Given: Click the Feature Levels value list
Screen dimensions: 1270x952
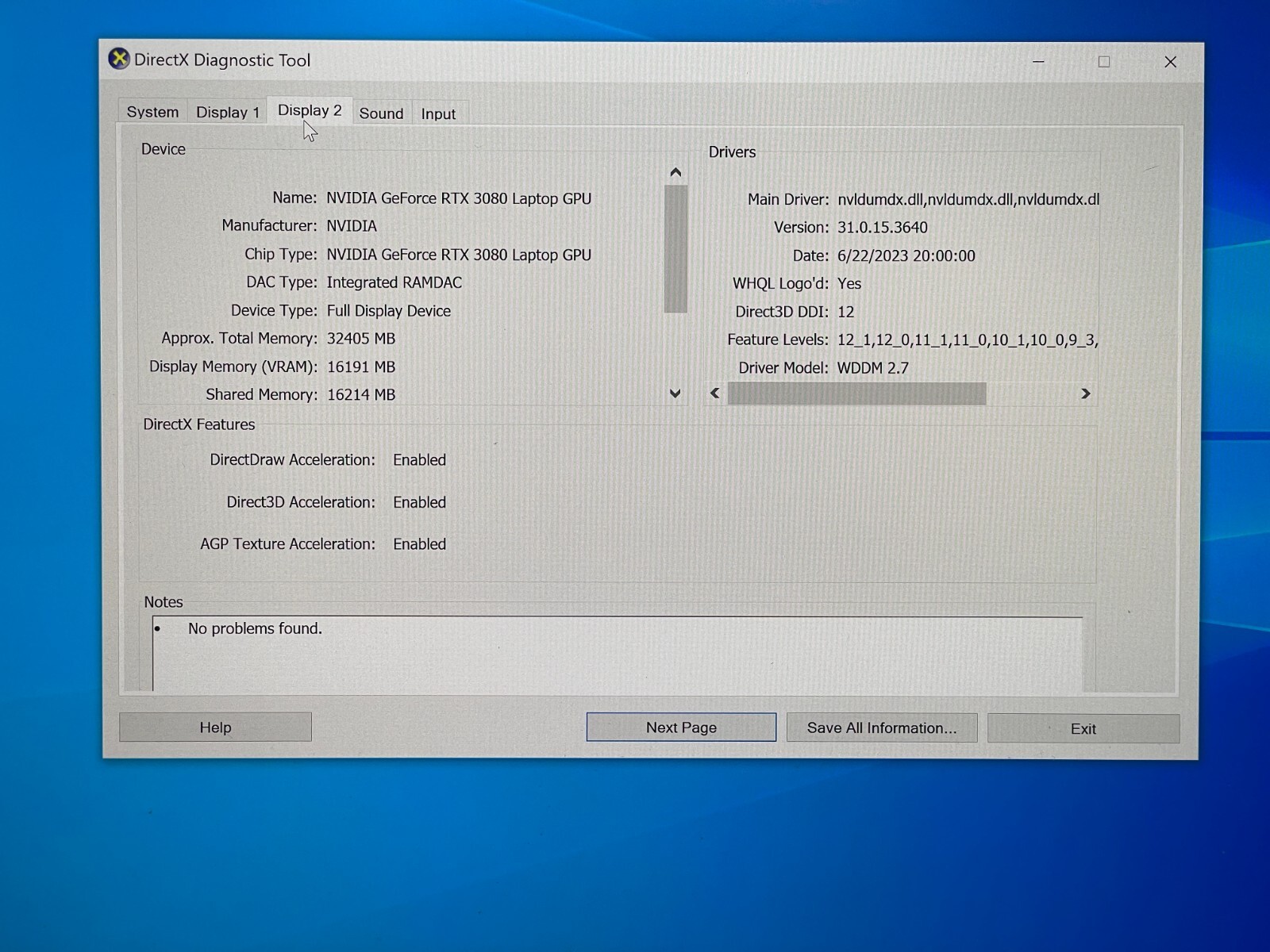Looking at the screenshot, I should [x=968, y=340].
